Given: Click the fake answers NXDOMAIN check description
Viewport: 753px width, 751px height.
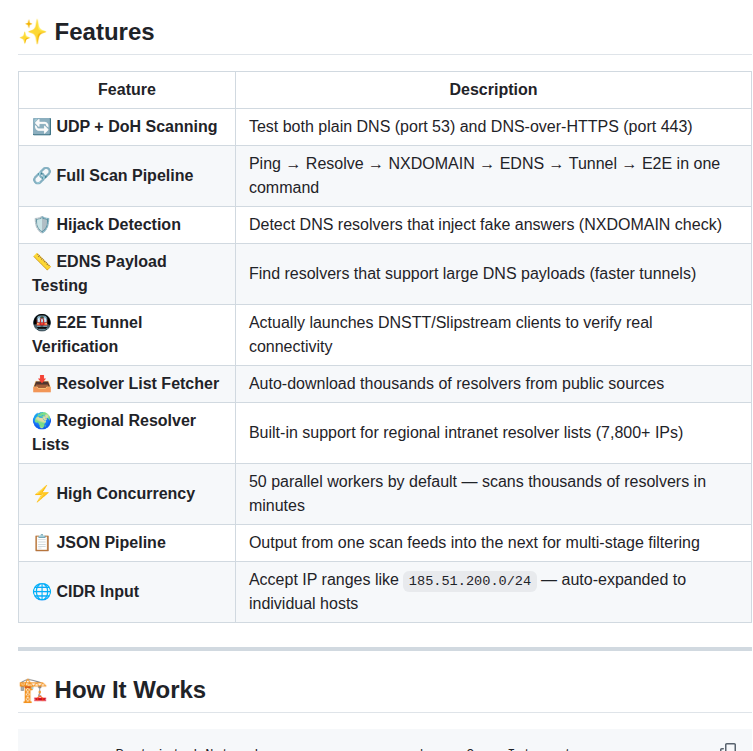Looking at the screenshot, I should pos(486,225).
